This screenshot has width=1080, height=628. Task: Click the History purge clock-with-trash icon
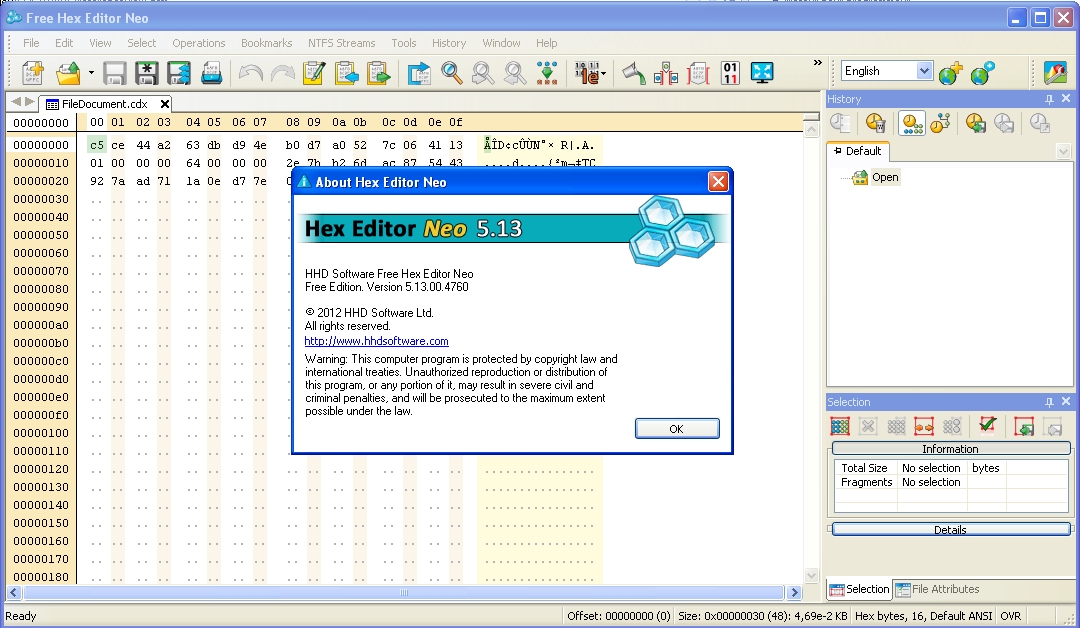(875, 123)
